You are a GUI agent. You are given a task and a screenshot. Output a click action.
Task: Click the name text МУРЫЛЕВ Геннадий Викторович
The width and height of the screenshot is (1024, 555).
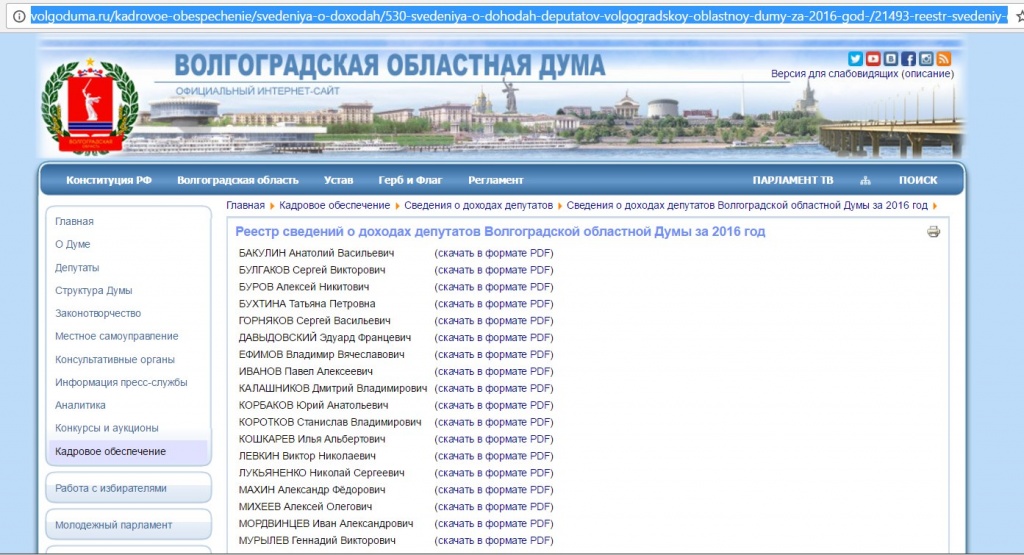pos(317,541)
